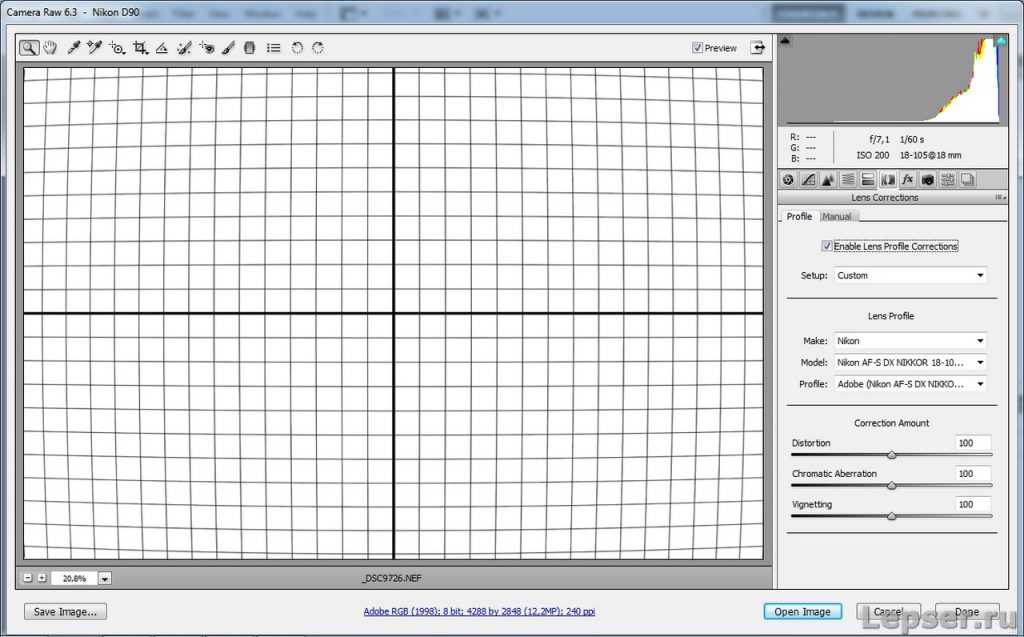1024x637 pixels.
Task: Activate the Crop tool
Action: pyautogui.click(x=140, y=48)
